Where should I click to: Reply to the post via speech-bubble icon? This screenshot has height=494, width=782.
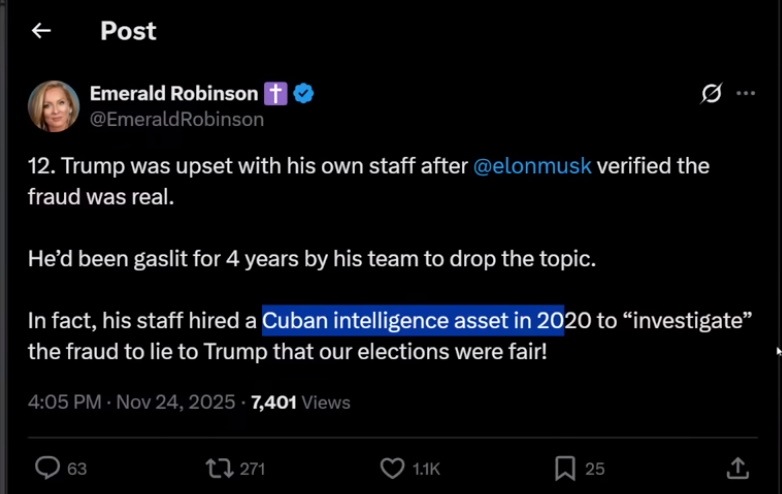point(47,467)
